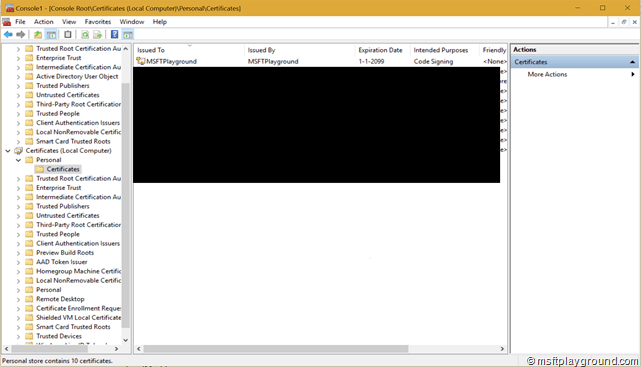Collapse the Certificates section in Actions pane
Screen dimensions: 641x367
pyautogui.click(x=632, y=62)
